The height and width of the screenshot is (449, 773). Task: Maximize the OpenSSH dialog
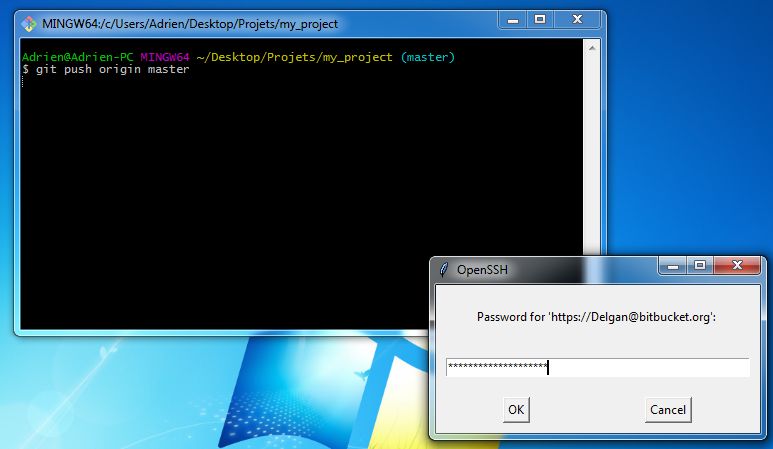coord(700,266)
